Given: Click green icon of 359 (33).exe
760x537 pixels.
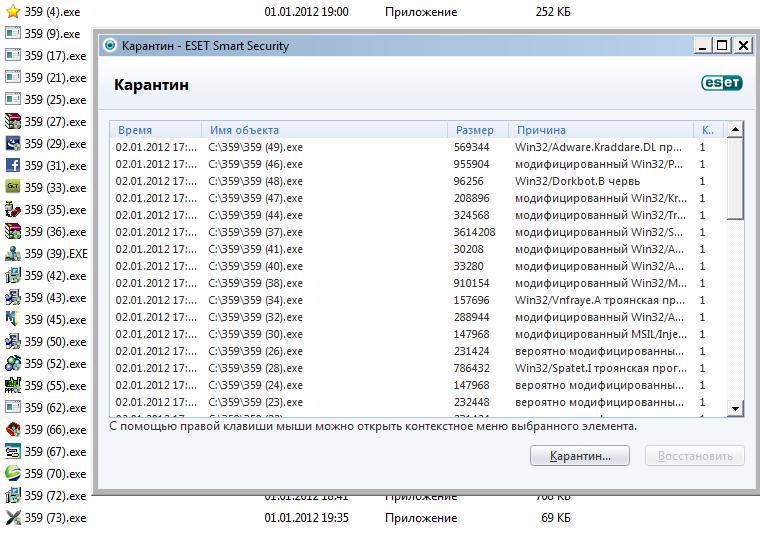Looking at the screenshot, I should [x=13, y=187].
